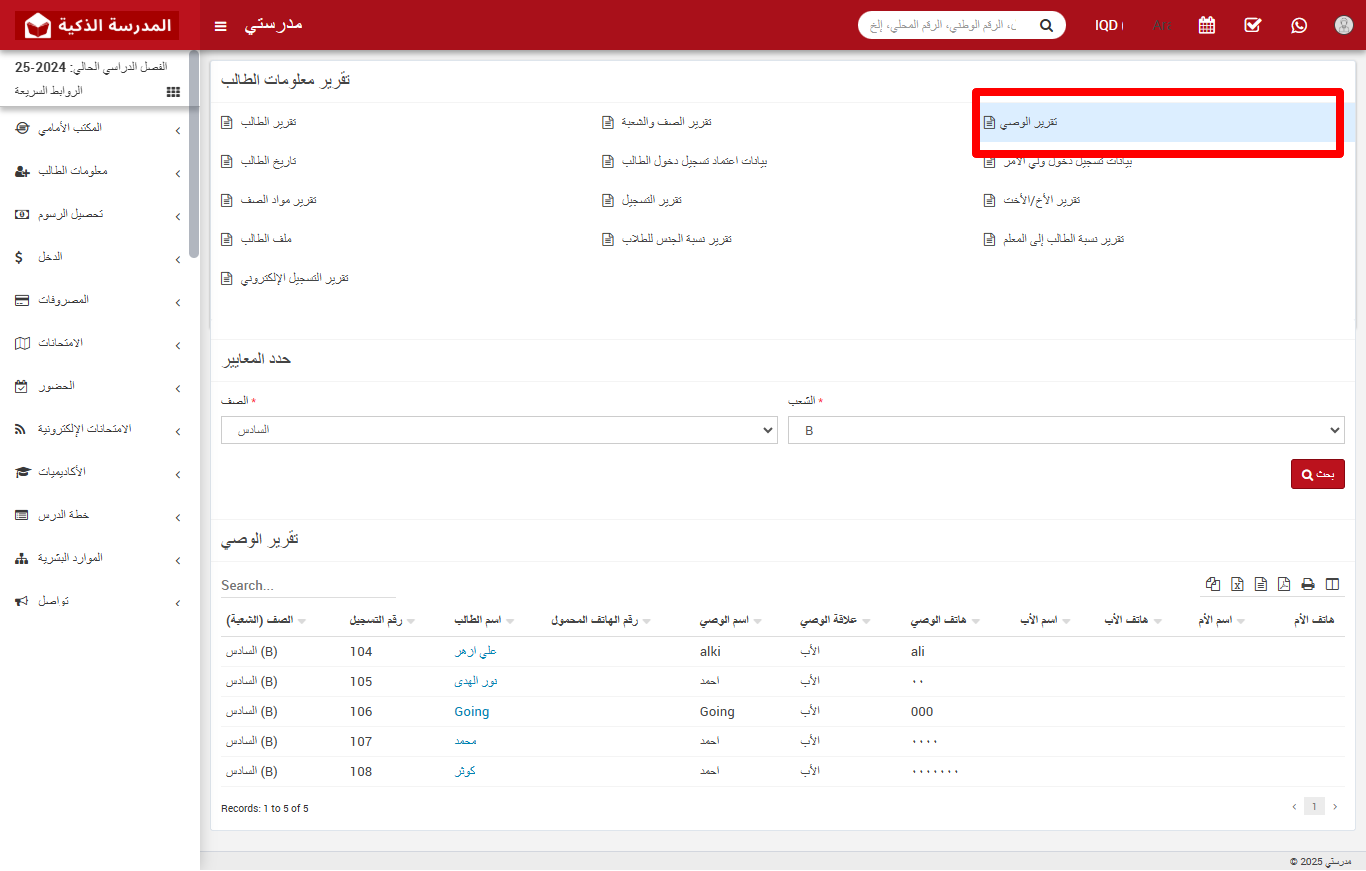Open the tasks checklist icon in header
1366x871 pixels.
pos(1252,25)
